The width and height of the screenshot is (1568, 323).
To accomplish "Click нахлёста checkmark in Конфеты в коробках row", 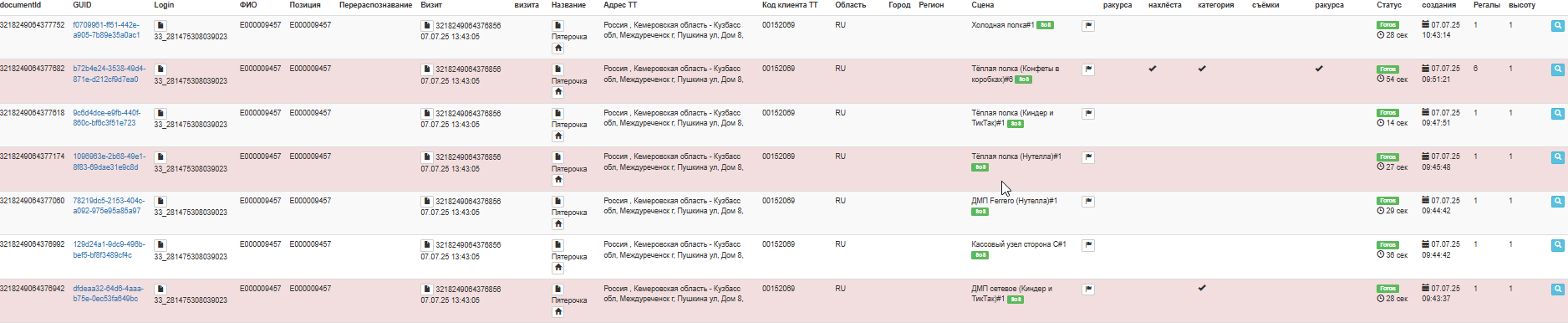I will (1153, 69).
